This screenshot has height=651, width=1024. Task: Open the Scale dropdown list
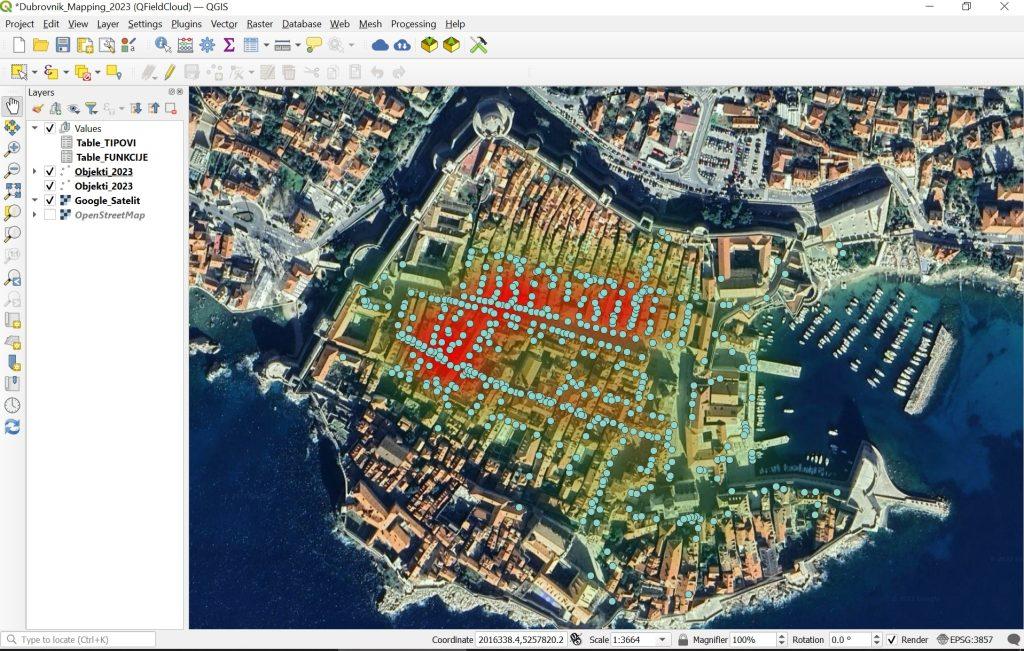tap(662, 640)
